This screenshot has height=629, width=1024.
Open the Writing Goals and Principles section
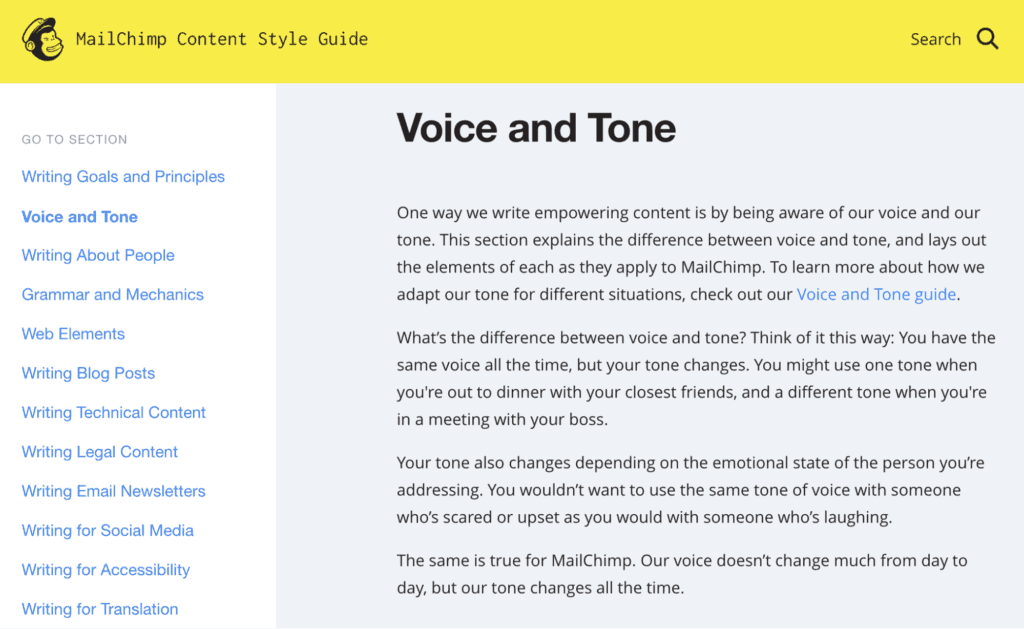(123, 176)
